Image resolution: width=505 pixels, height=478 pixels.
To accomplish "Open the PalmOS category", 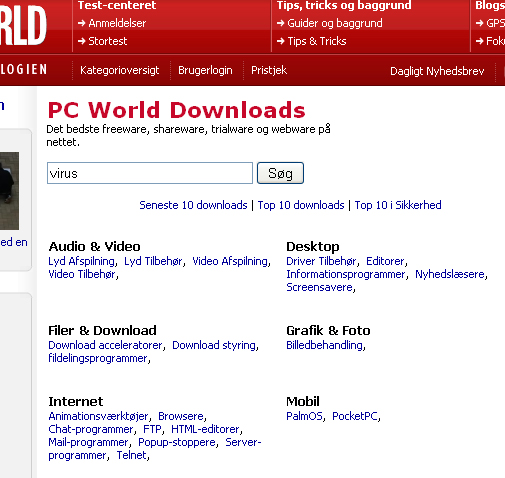I will tap(304, 416).
